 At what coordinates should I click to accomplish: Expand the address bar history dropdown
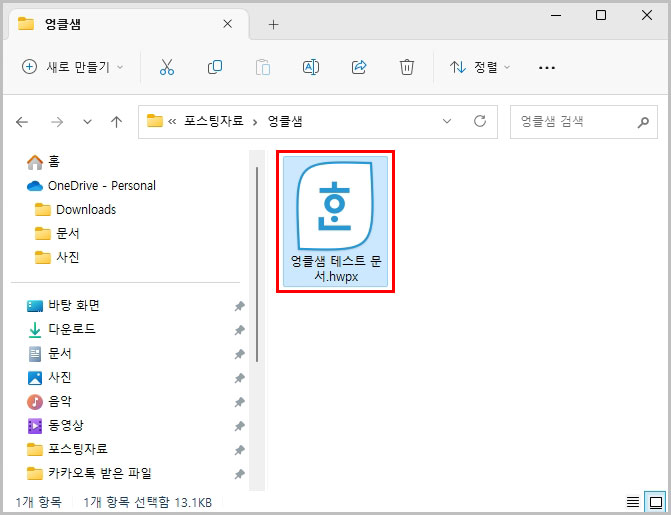pyautogui.click(x=447, y=121)
